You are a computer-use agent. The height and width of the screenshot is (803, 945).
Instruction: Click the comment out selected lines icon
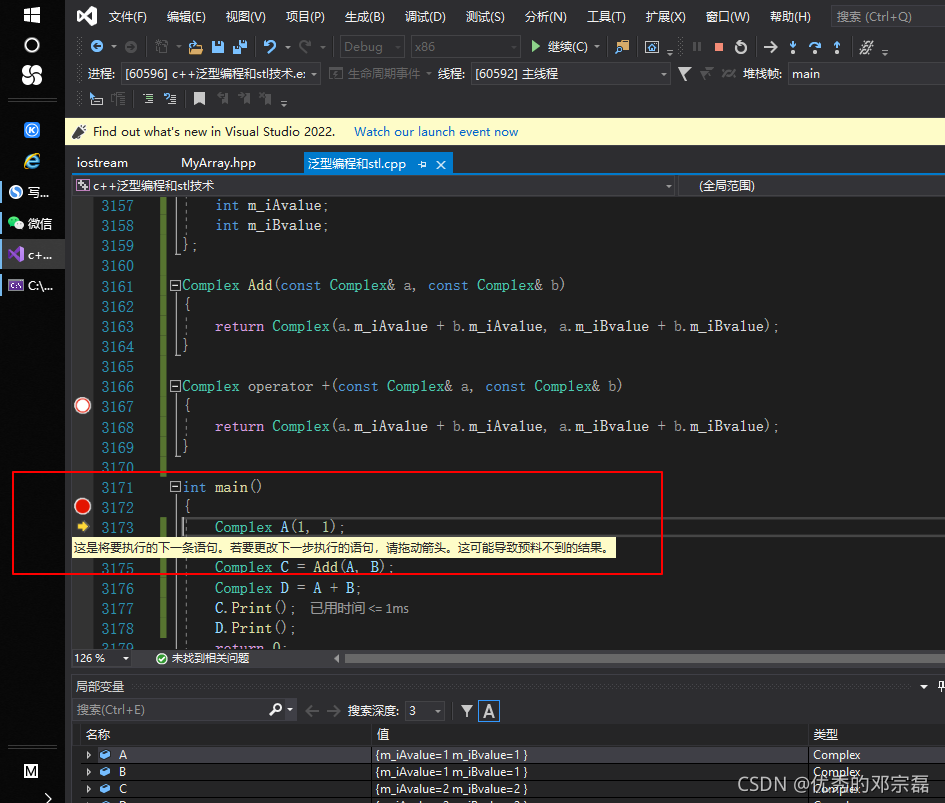148,98
